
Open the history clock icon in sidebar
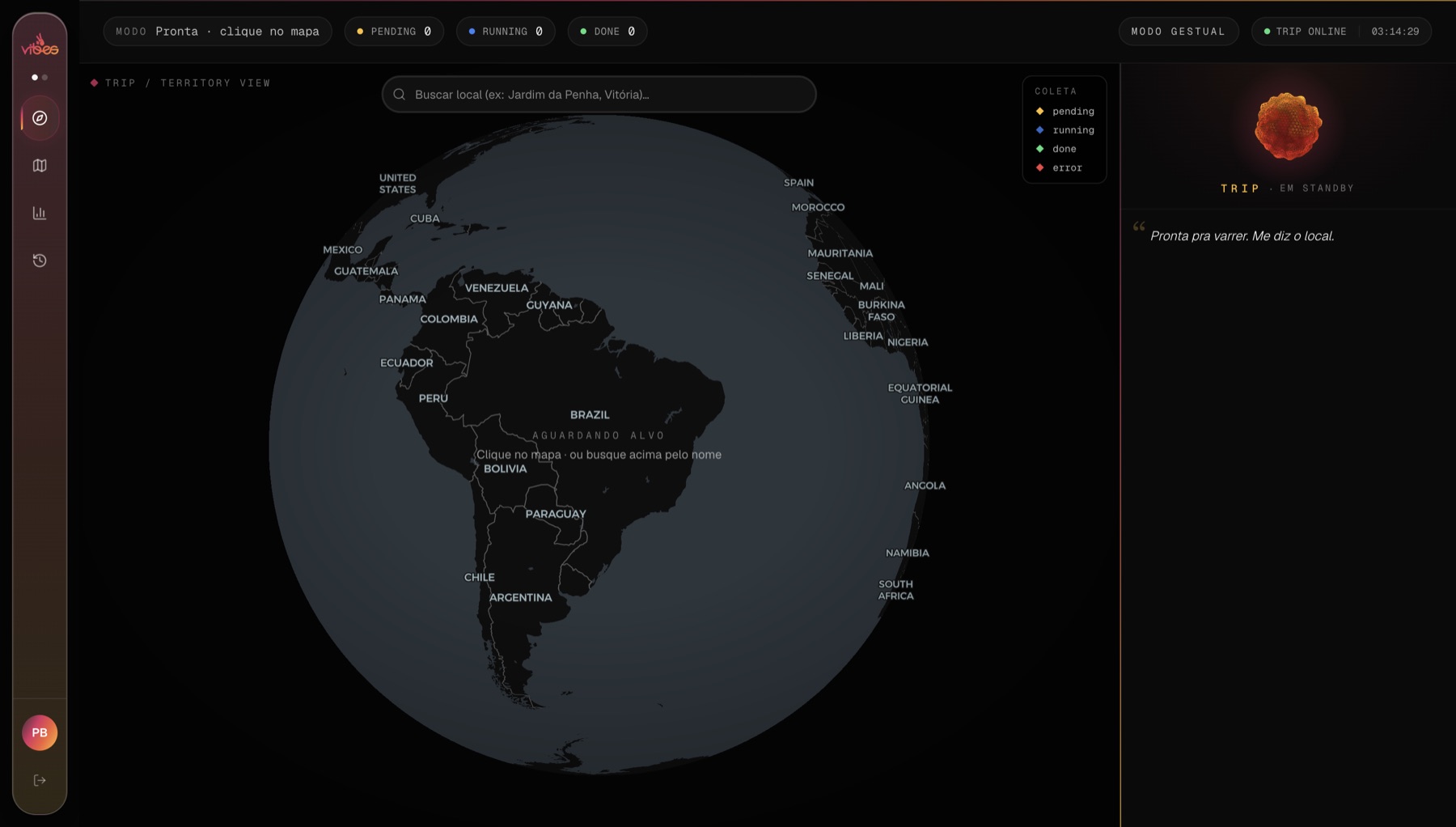coord(40,261)
